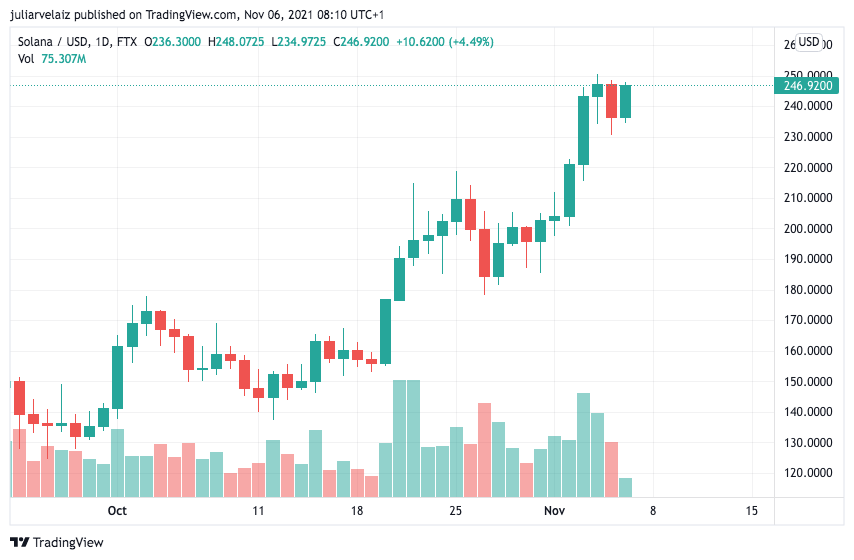Click the Nov date marker on time axis
Viewport: 854px width, 560px height.
point(554,510)
